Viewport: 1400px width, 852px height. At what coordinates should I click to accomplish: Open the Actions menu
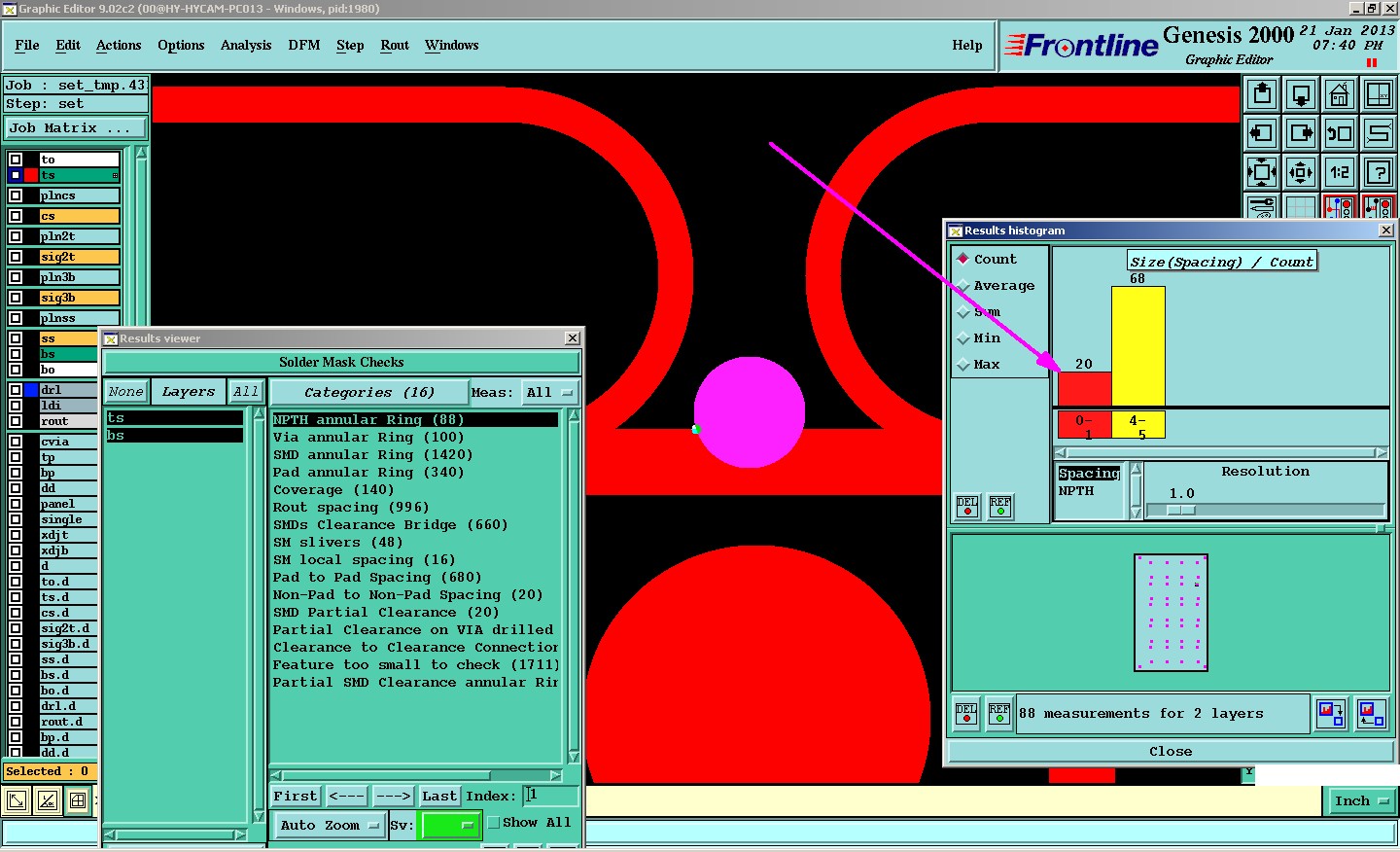tap(119, 45)
